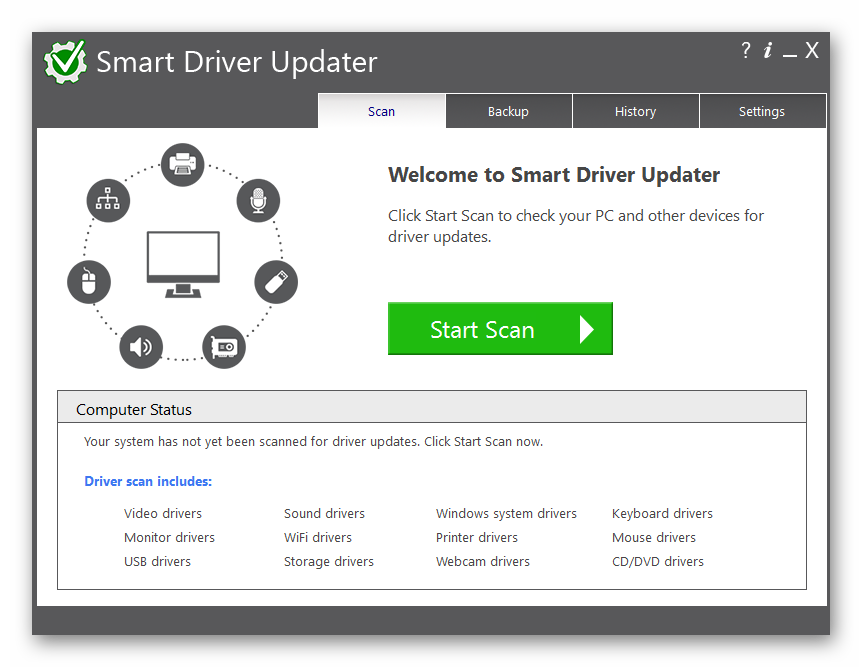
Task: Click the 'Click Start Scan to check your PC' description
Action: 576,226
